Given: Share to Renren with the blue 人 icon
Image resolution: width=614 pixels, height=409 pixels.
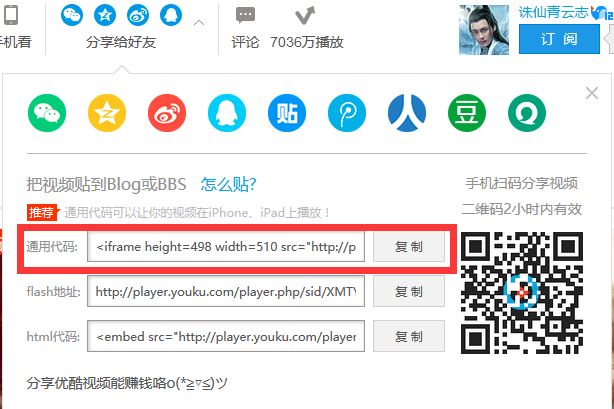Looking at the screenshot, I should click(x=407, y=113).
